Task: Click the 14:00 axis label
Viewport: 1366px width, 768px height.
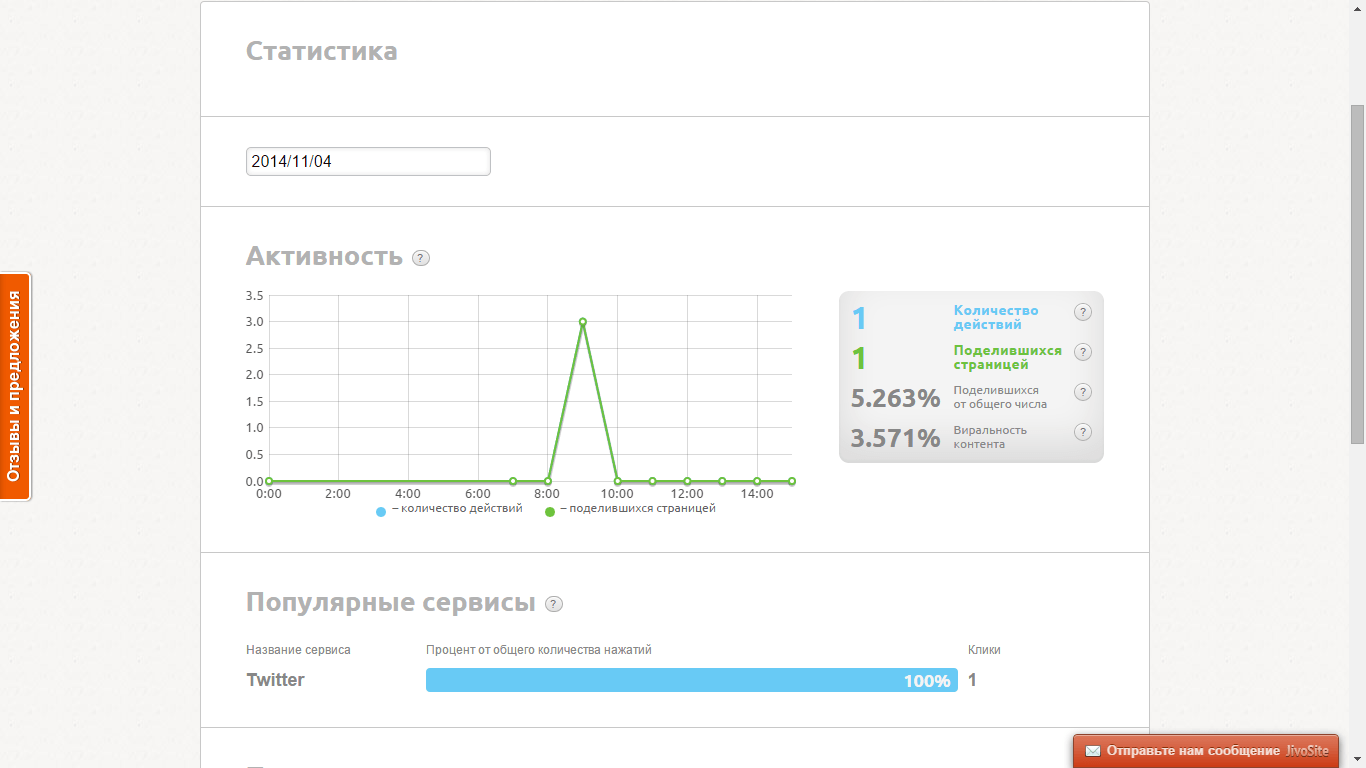Action: point(757,494)
